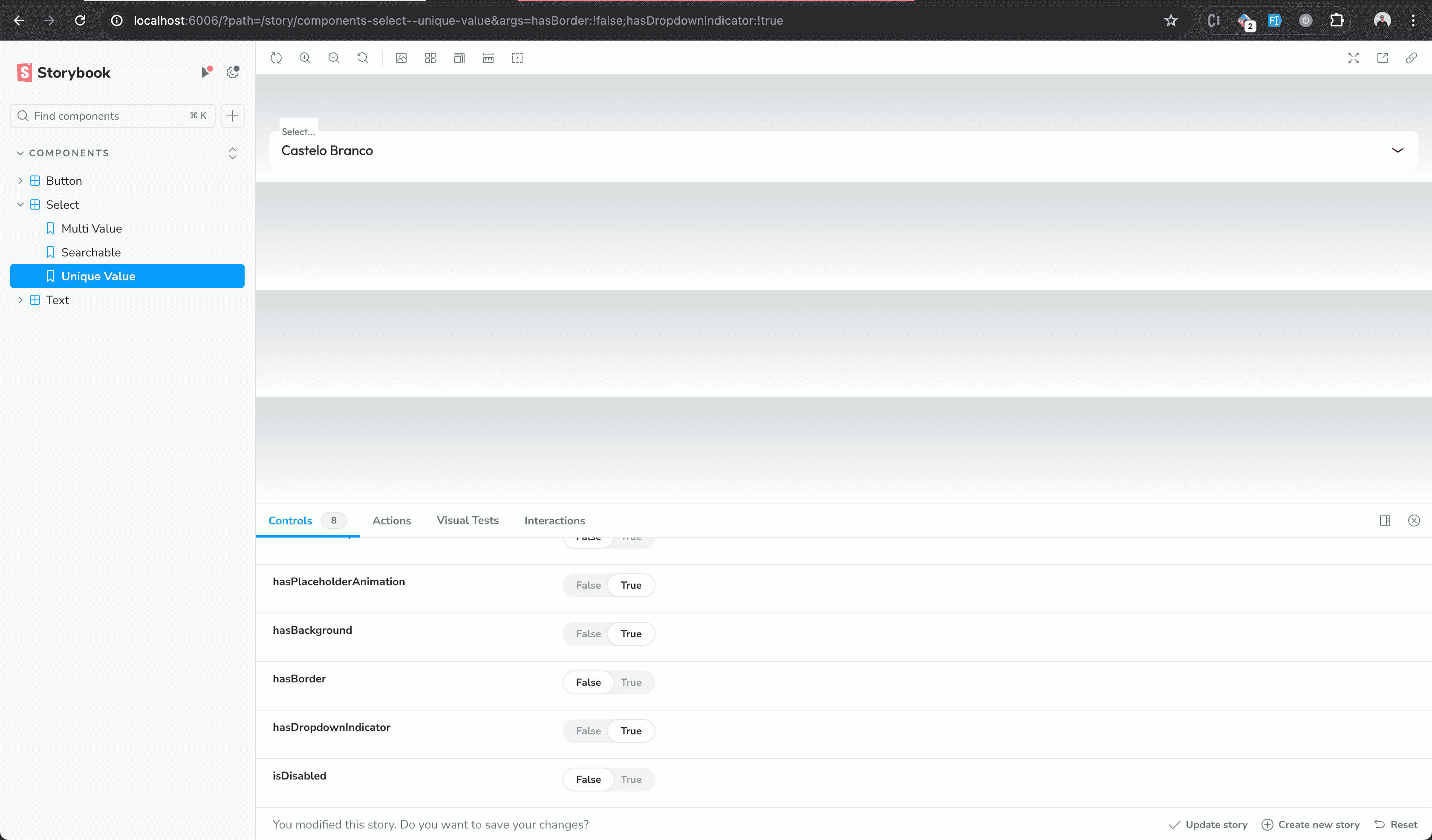1432x840 pixels.
Task: Expand the Button component tree
Action: point(20,181)
